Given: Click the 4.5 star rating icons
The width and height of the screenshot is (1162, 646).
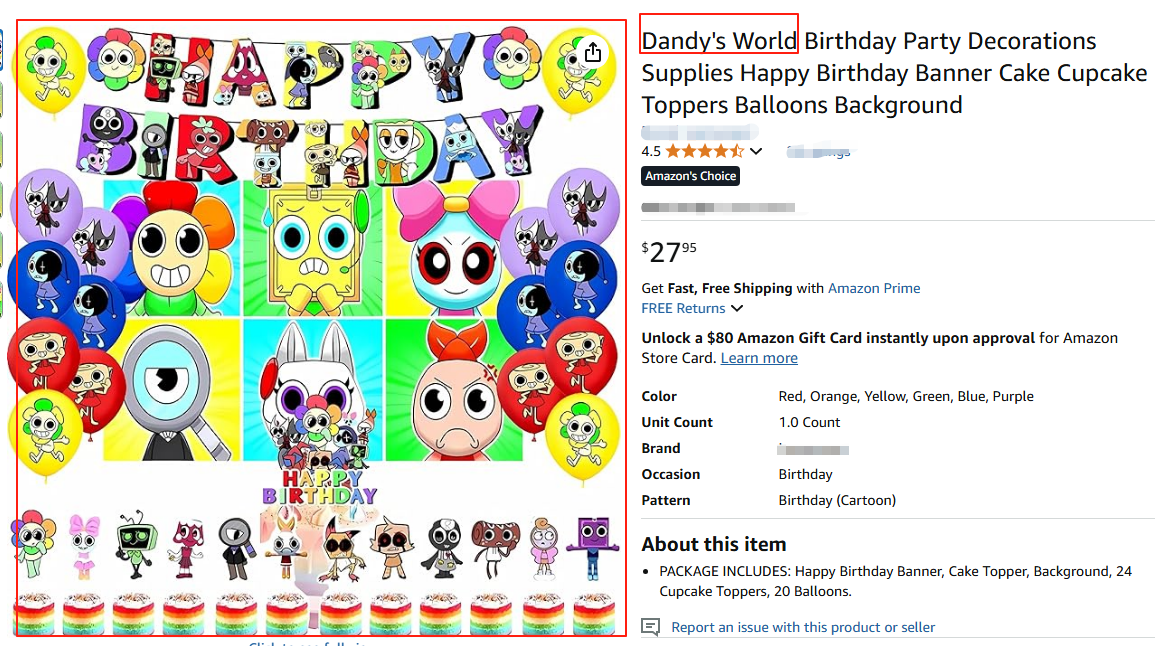Looking at the screenshot, I should coord(704,151).
